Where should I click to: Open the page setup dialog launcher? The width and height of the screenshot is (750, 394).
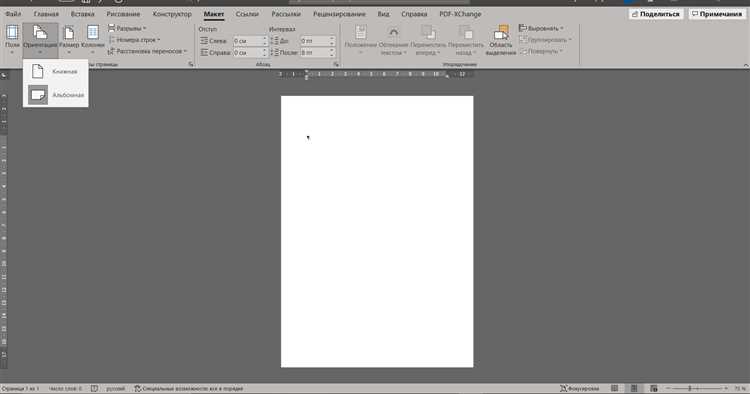click(x=191, y=64)
